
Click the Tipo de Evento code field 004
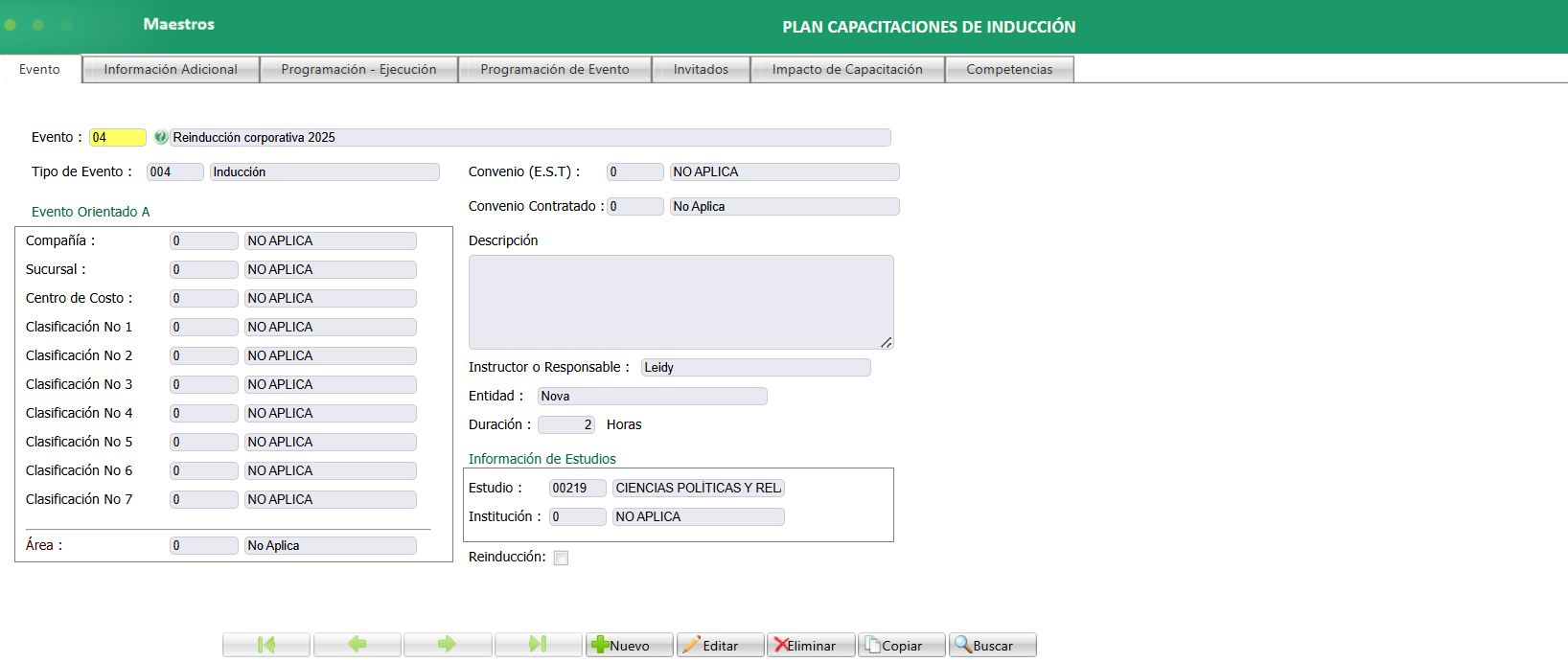(175, 171)
